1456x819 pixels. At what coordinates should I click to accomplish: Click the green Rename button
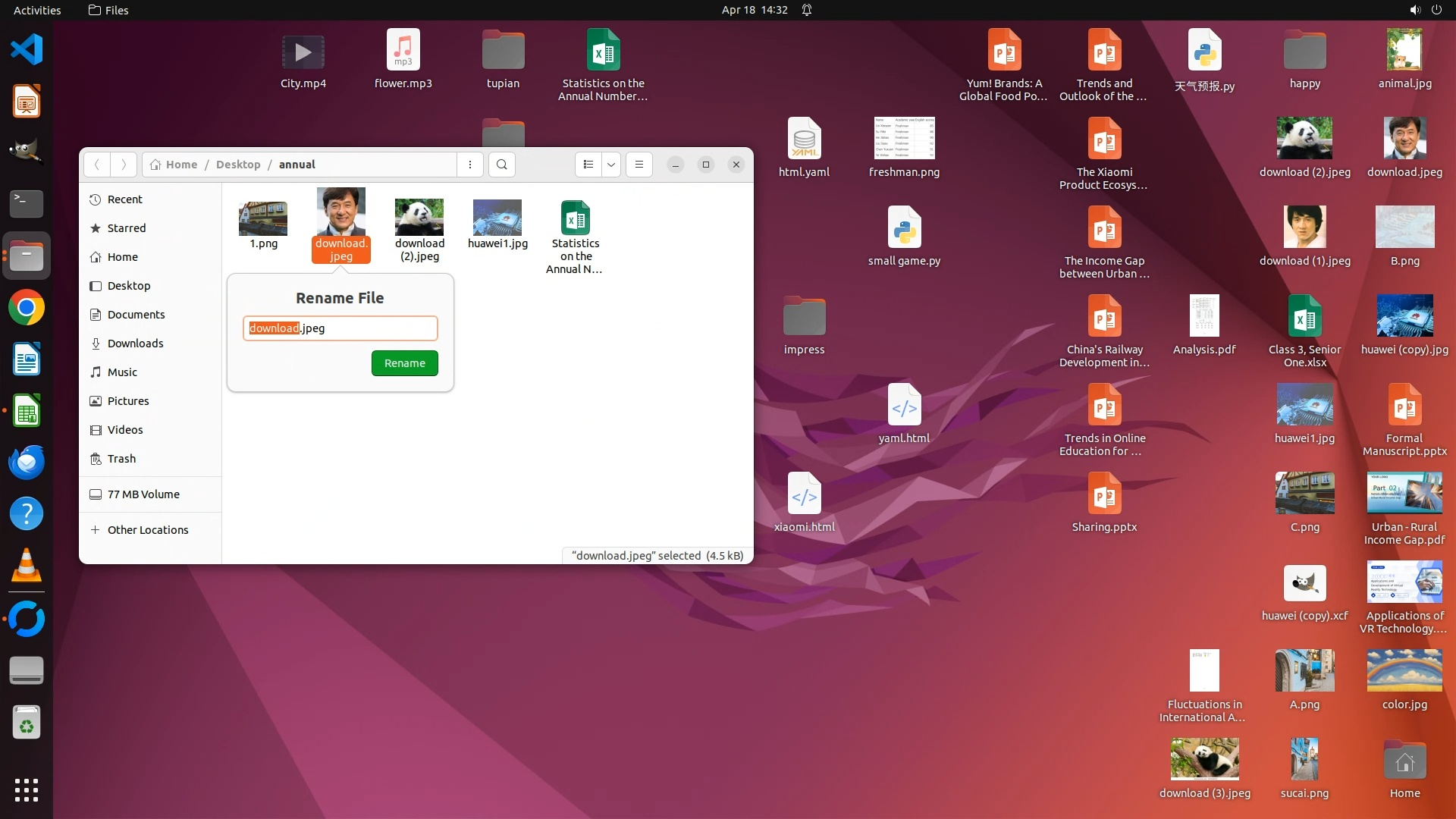[404, 363]
